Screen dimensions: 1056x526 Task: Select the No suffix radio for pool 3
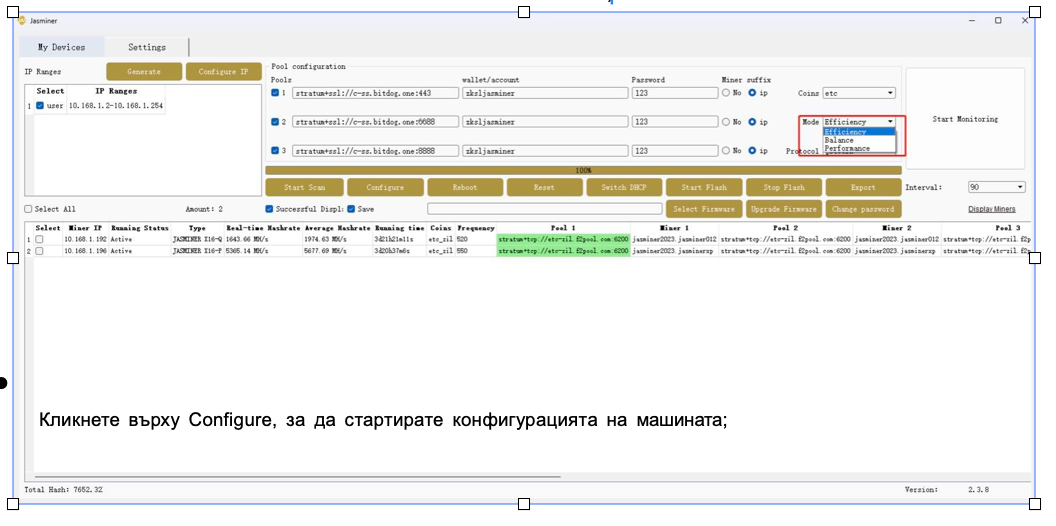pyautogui.click(x=726, y=151)
